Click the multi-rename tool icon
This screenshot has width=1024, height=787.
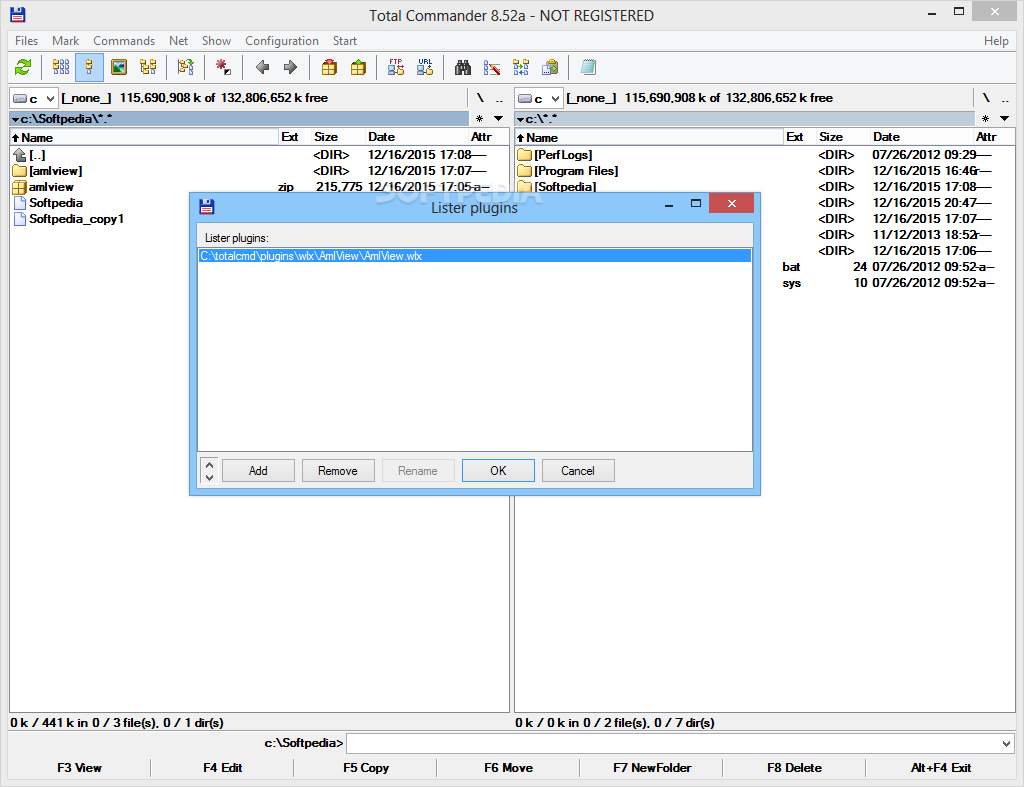492,67
